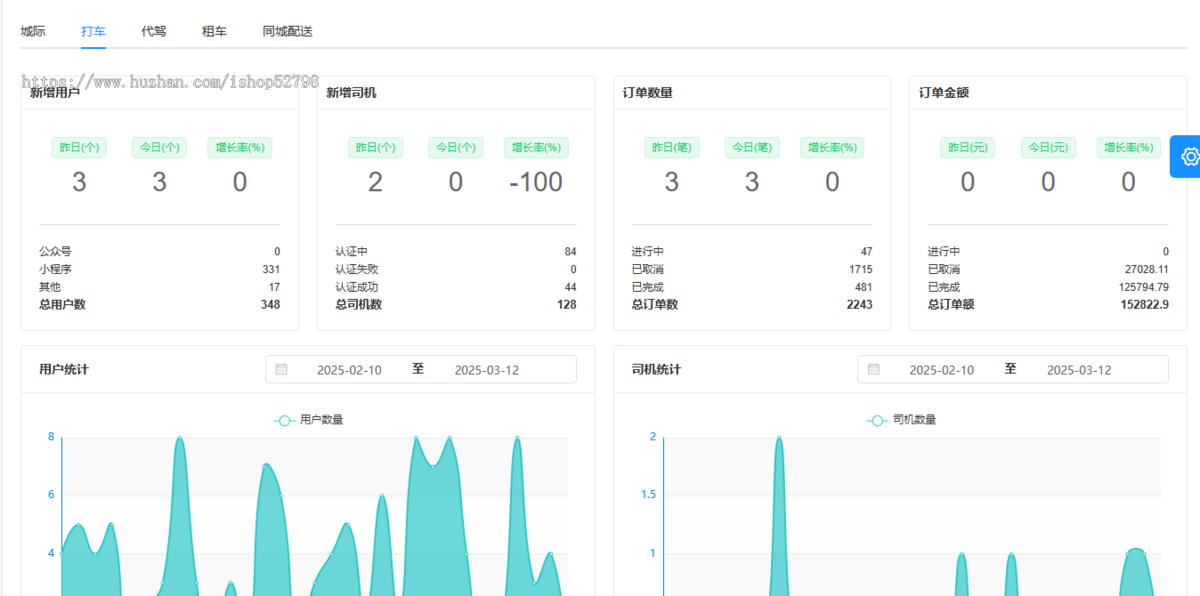Set 司机统计 start date 2025-02-10

coord(941,370)
